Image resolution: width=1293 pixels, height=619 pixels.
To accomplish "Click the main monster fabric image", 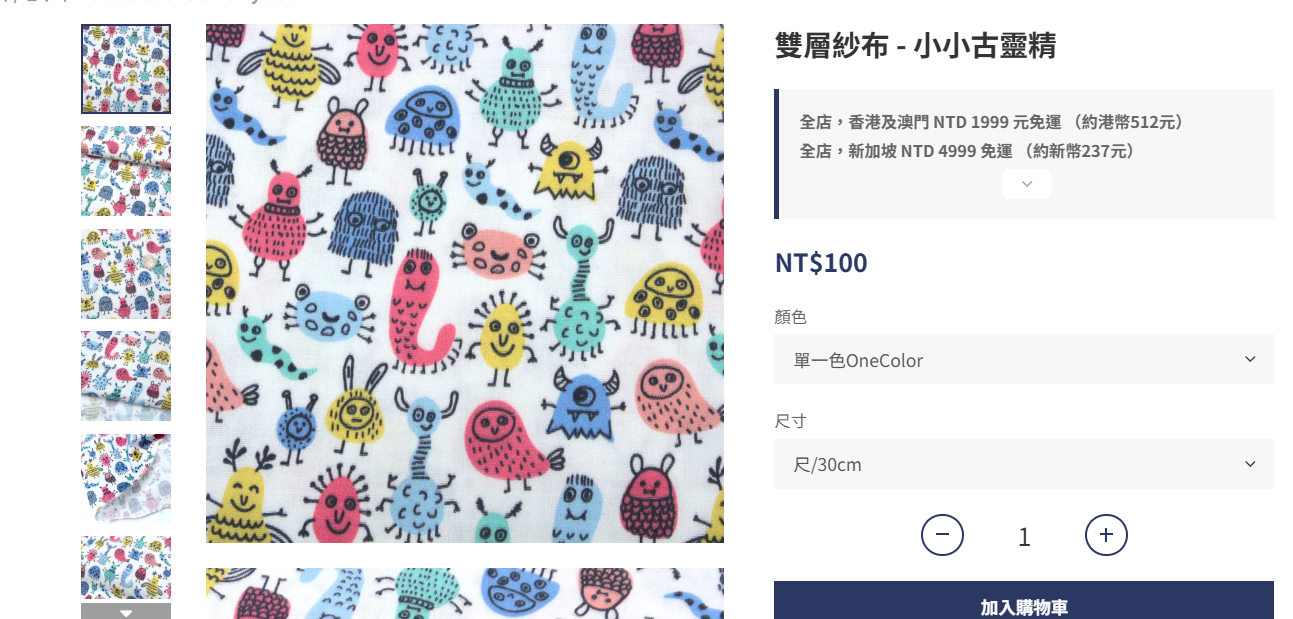I will pyautogui.click(x=465, y=283).
